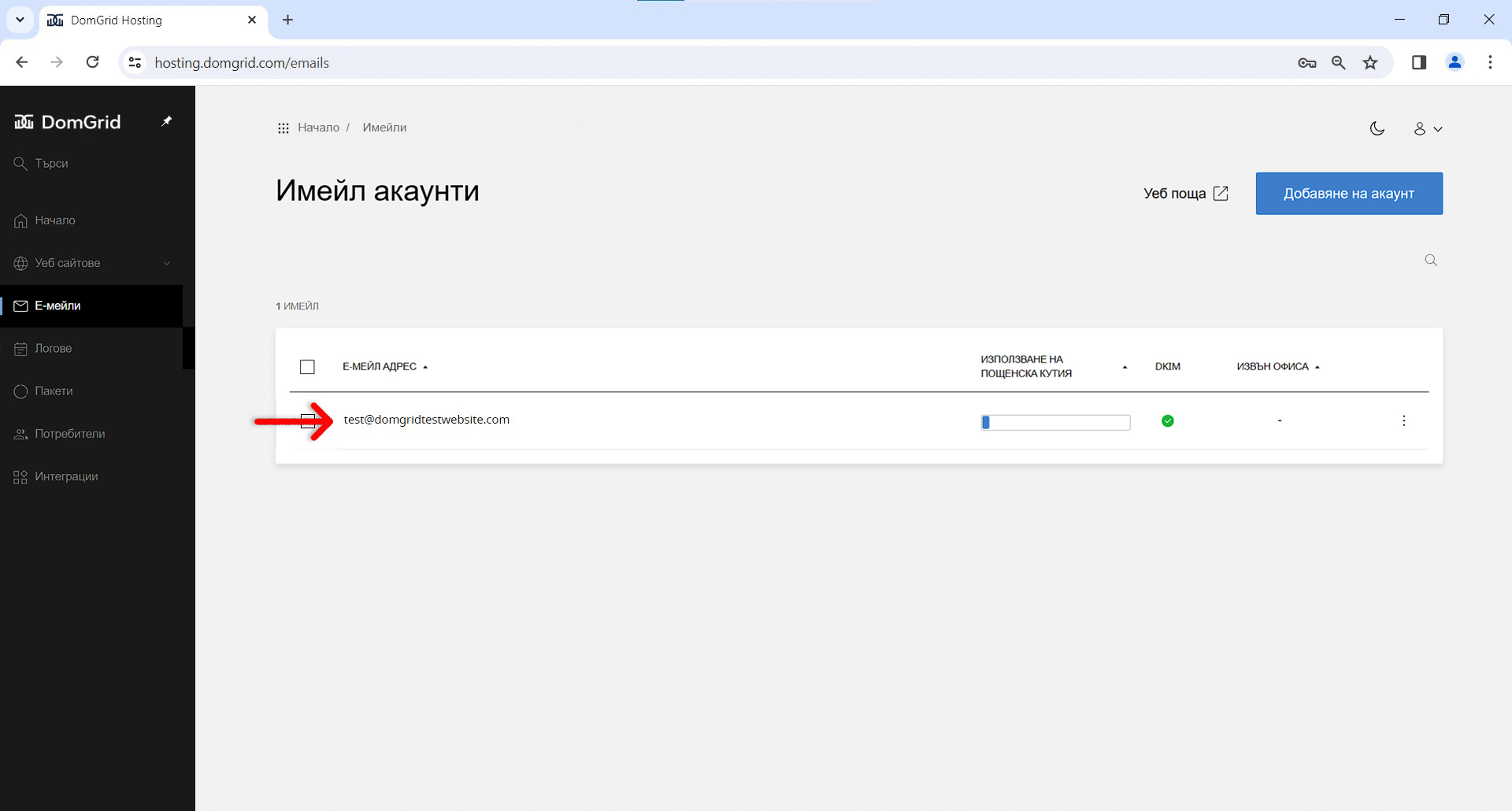Open Пакети in the sidebar
The width and height of the screenshot is (1512, 811).
[x=54, y=391]
